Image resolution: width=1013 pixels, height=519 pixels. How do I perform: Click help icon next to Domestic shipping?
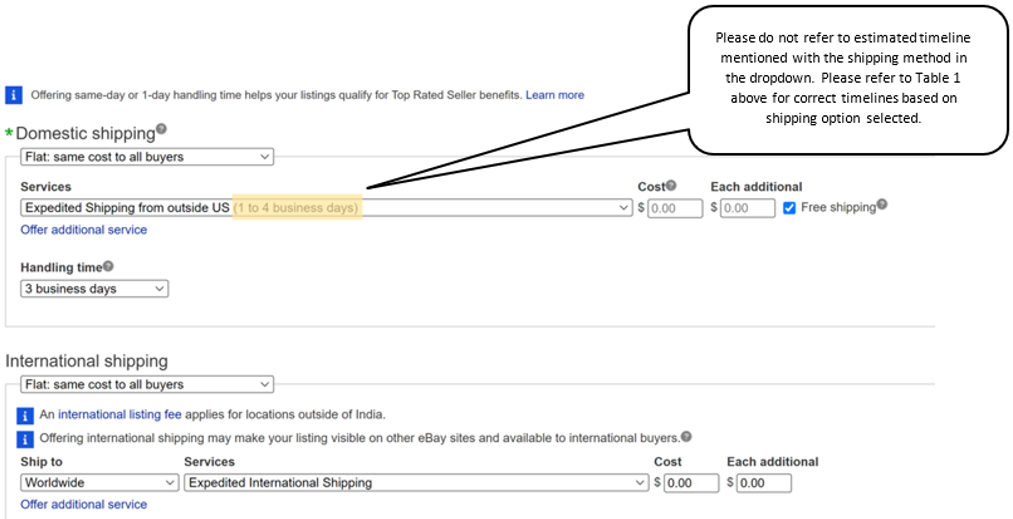click(161, 130)
